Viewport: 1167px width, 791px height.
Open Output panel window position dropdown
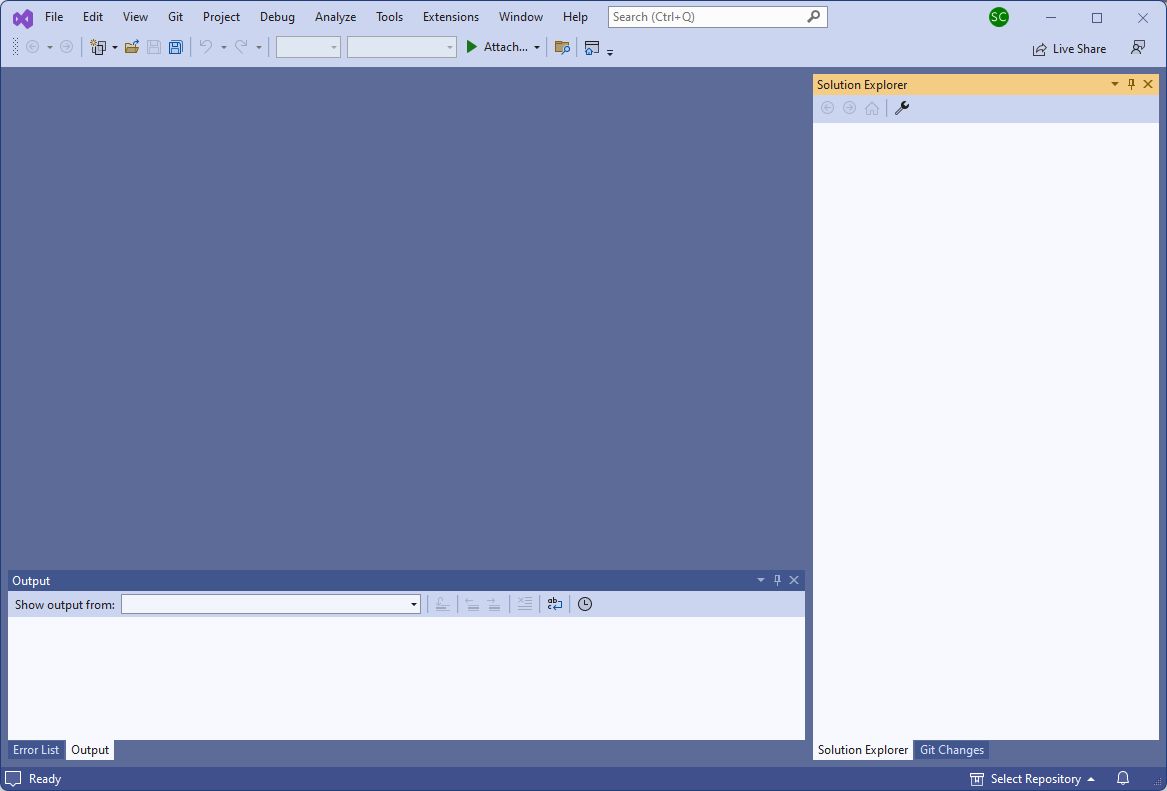coord(761,580)
